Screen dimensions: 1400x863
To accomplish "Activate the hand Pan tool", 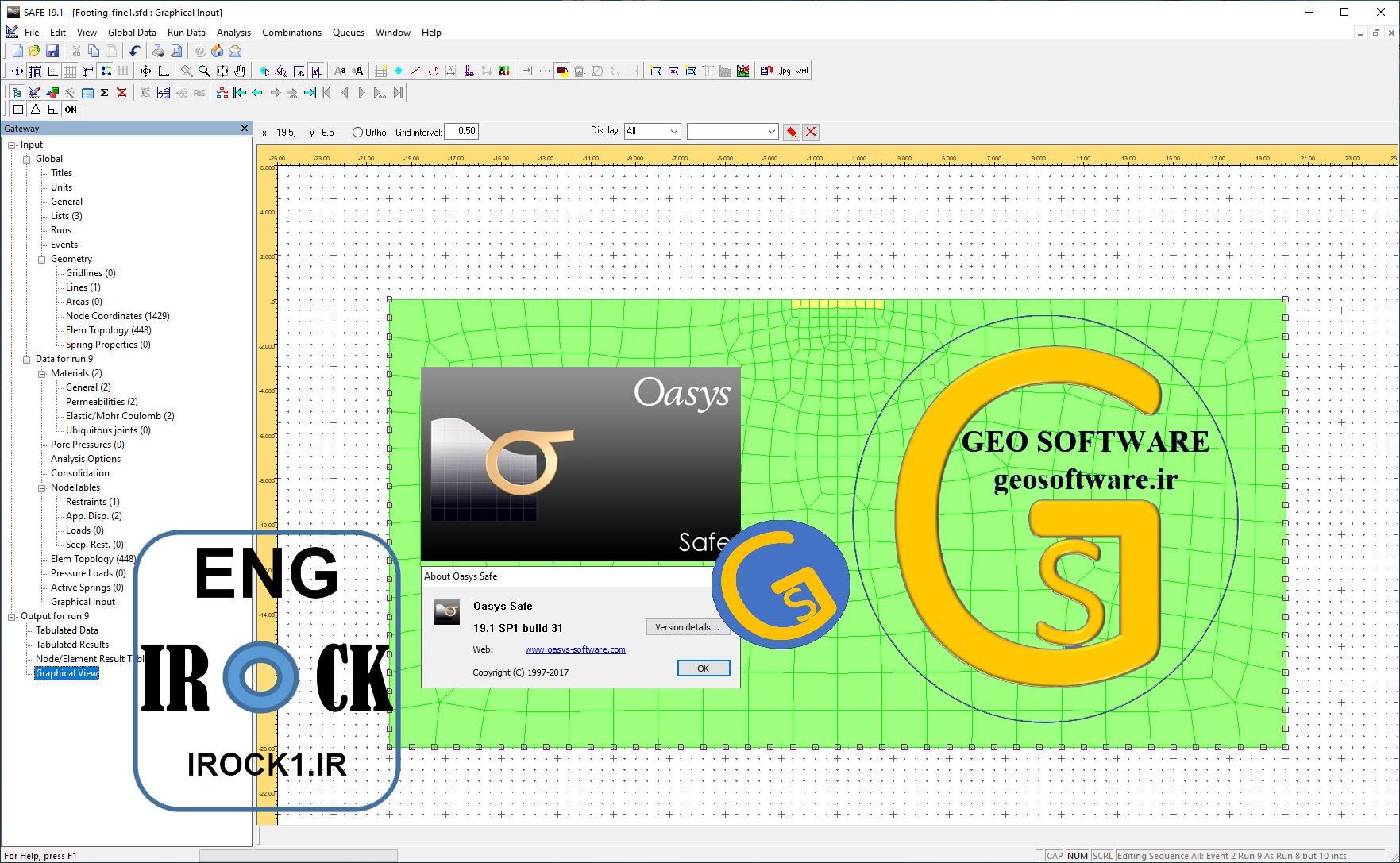I will (239, 71).
